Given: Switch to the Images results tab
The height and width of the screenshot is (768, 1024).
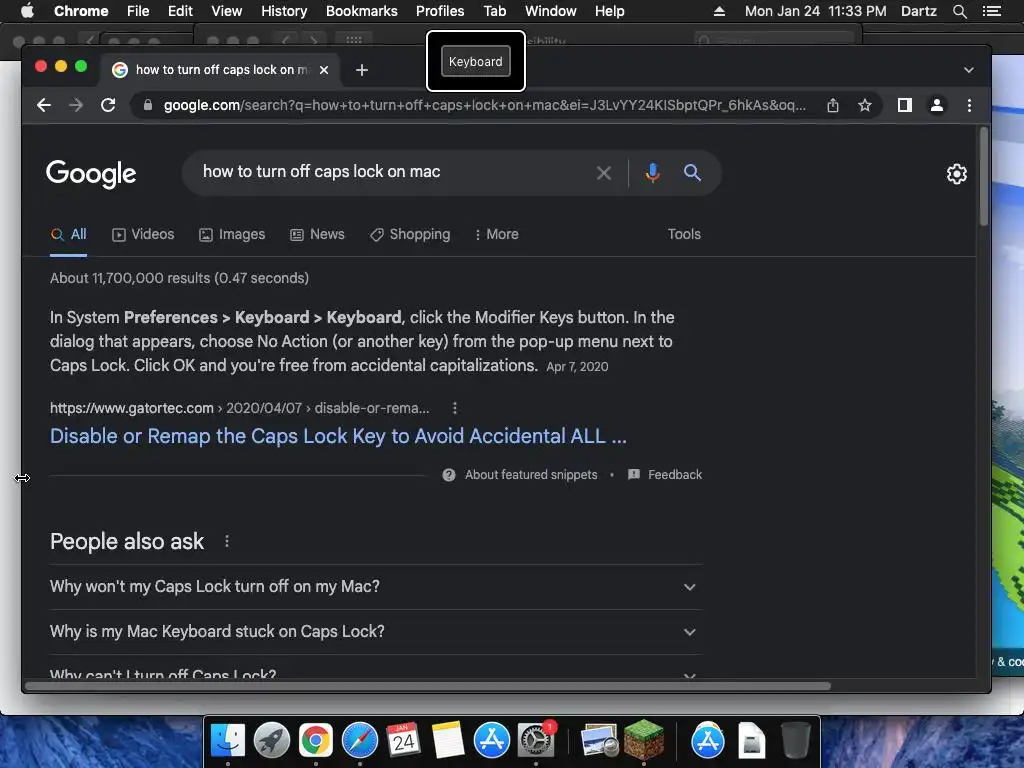Looking at the screenshot, I should click(232, 234).
